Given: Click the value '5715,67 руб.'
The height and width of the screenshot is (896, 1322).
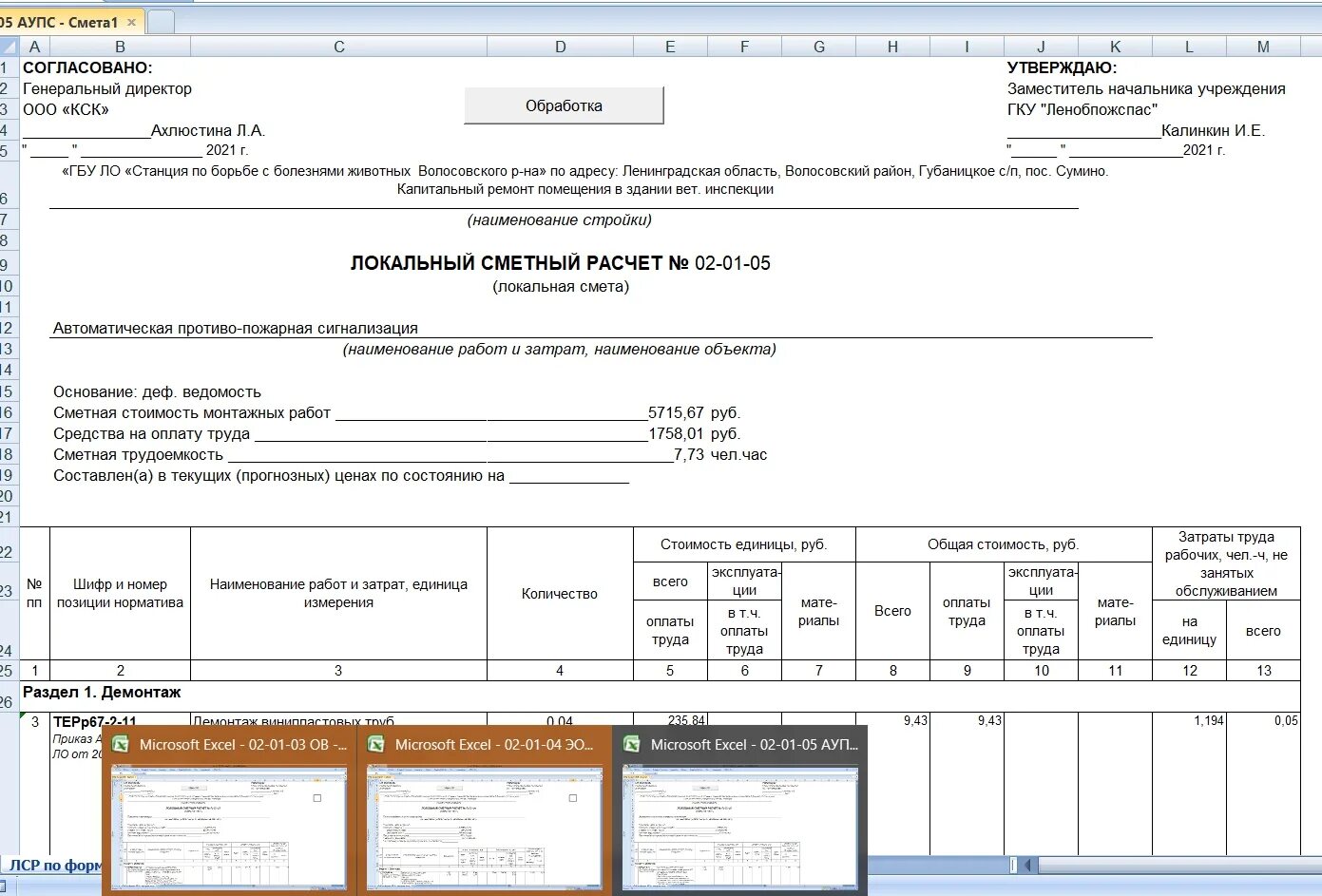Looking at the screenshot, I should (x=694, y=412).
